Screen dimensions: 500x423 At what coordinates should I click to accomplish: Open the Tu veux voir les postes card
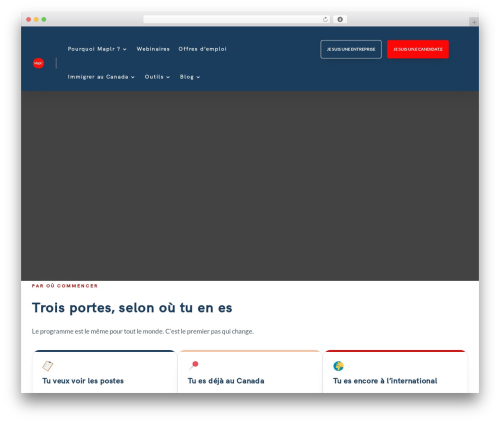[x=104, y=371]
